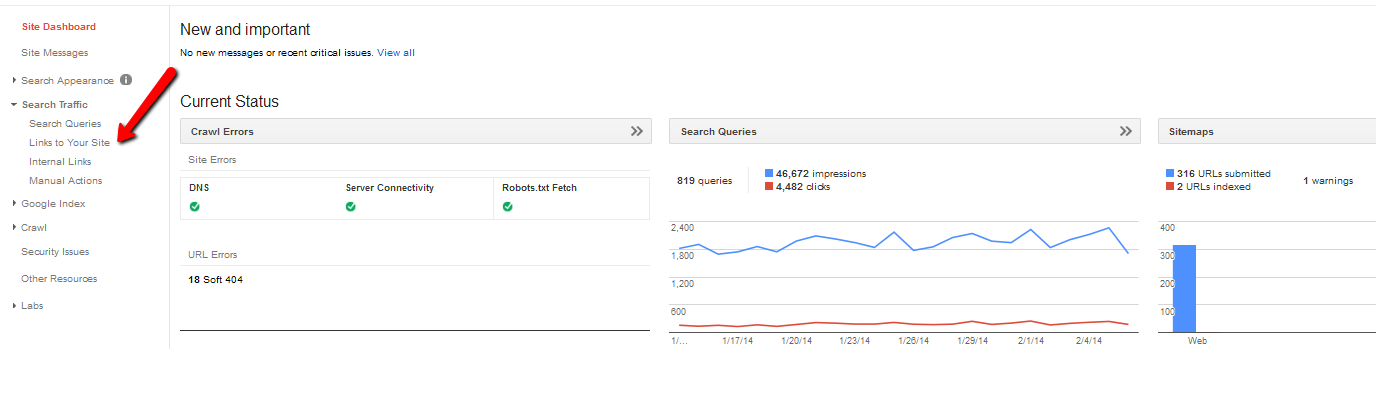Open Links to Your Site

click(x=69, y=143)
